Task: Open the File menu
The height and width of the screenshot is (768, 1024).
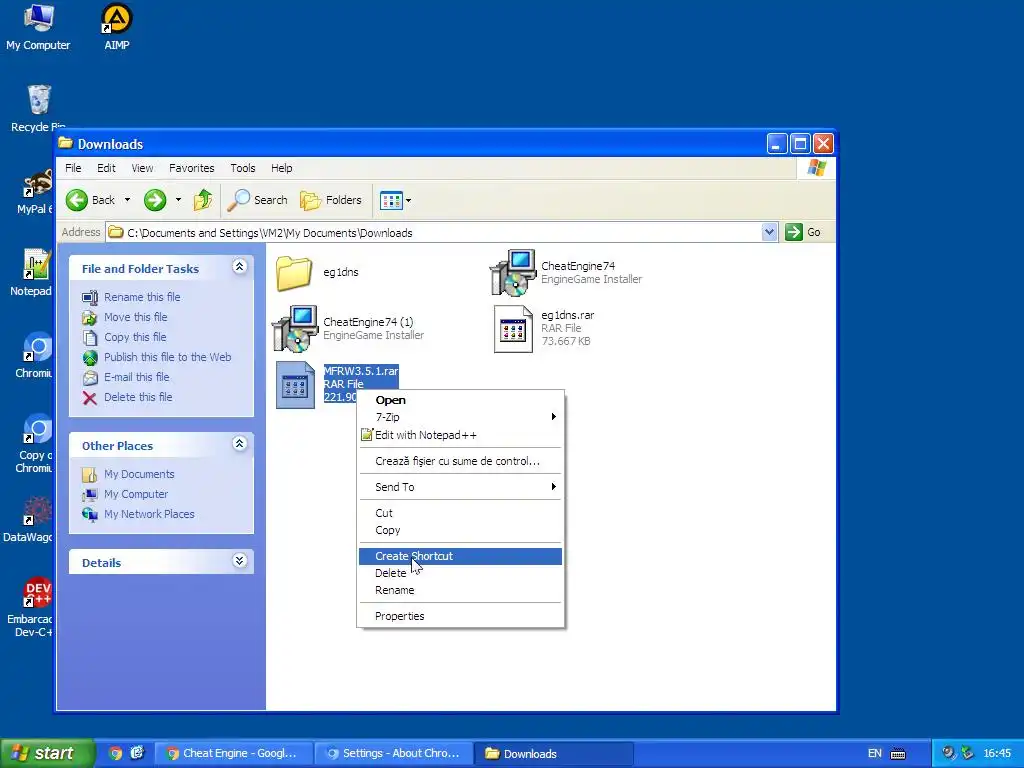Action: coord(73,168)
